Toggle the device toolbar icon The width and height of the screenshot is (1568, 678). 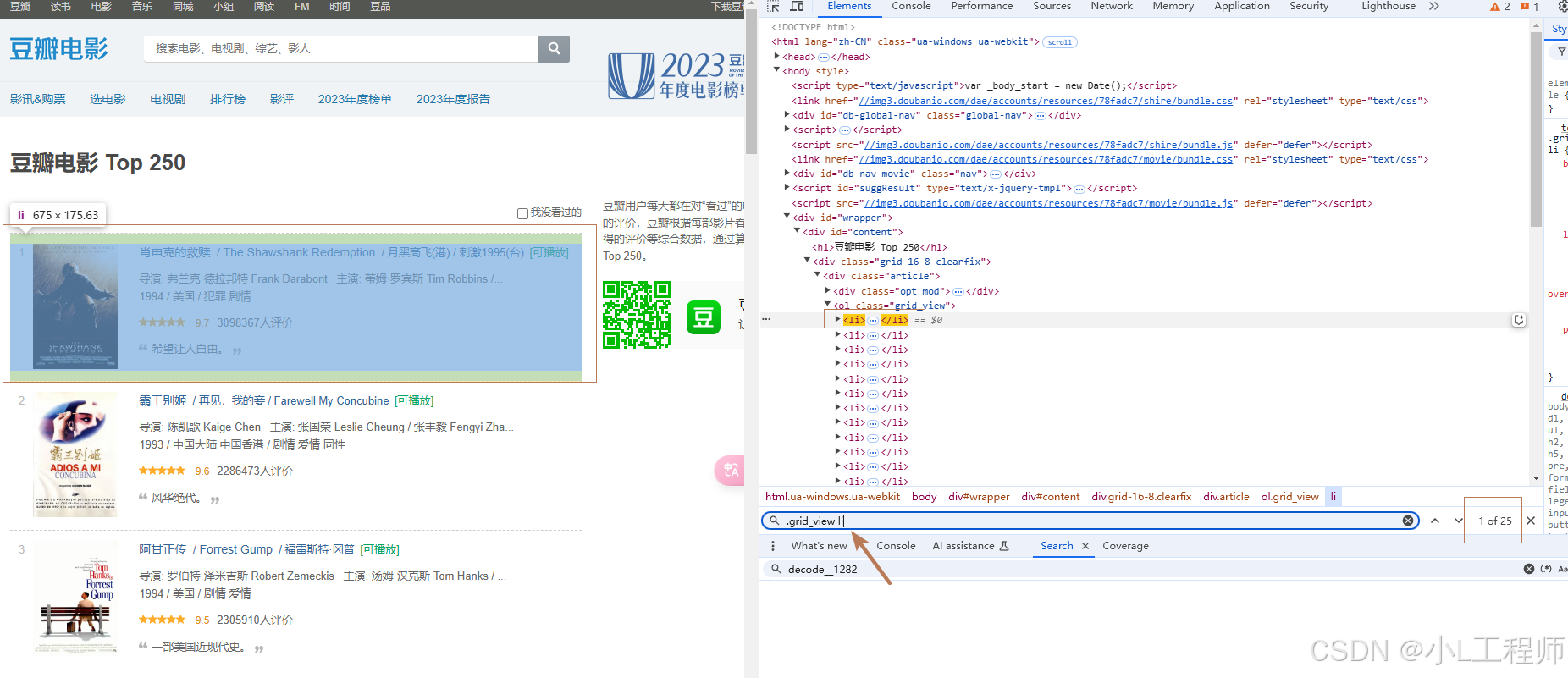(797, 6)
